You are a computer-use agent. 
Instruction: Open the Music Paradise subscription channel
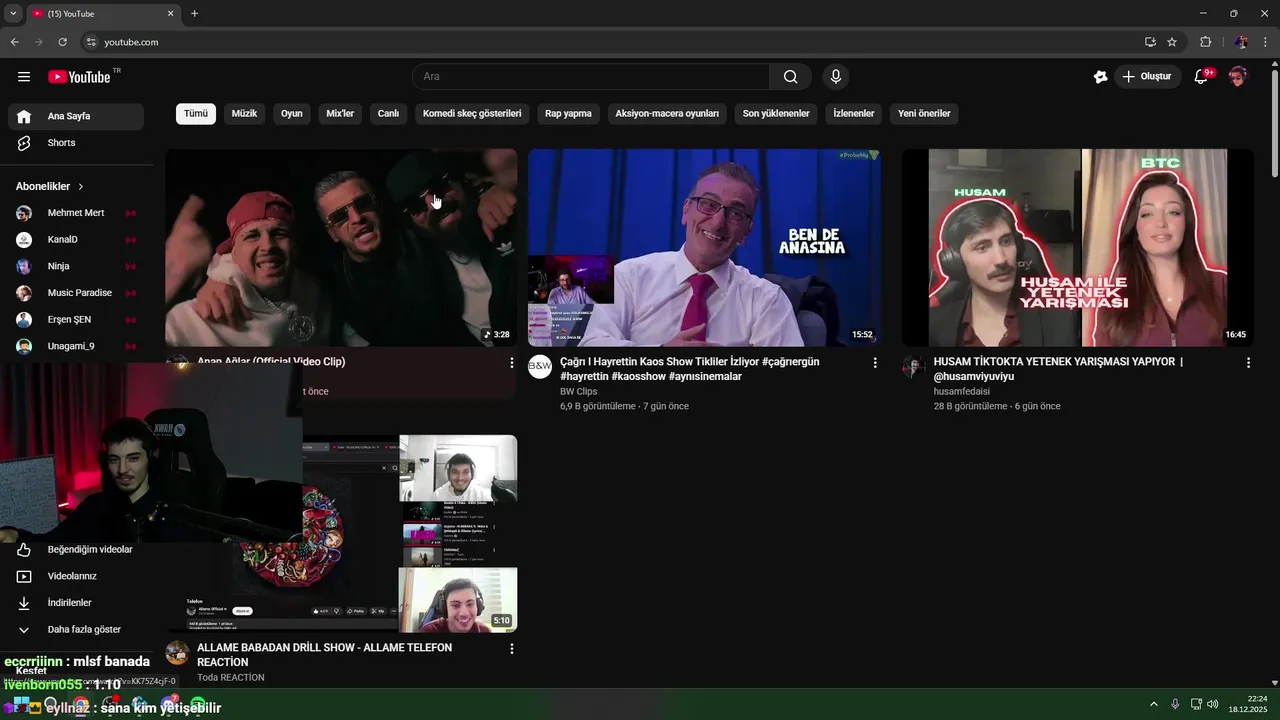76,293
